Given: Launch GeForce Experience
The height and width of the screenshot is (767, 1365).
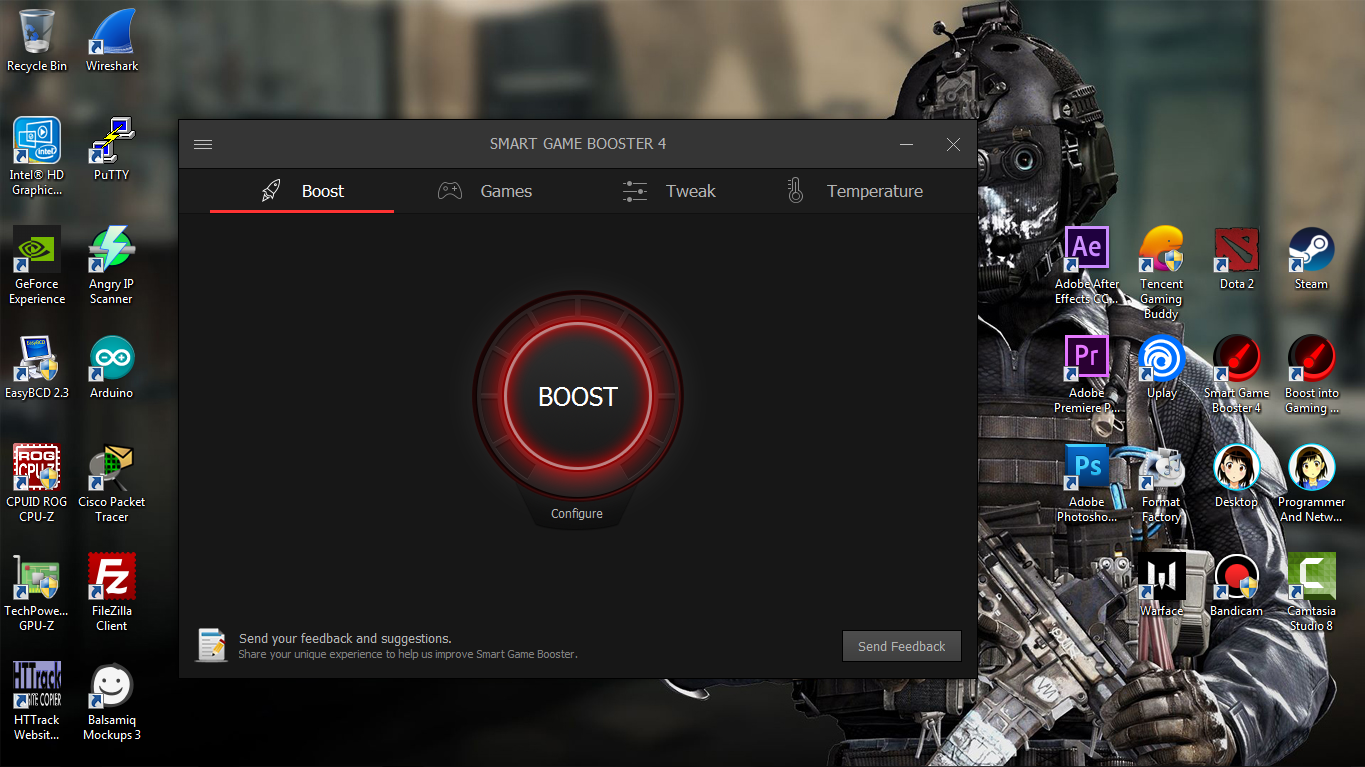Looking at the screenshot, I should point(37,250).
